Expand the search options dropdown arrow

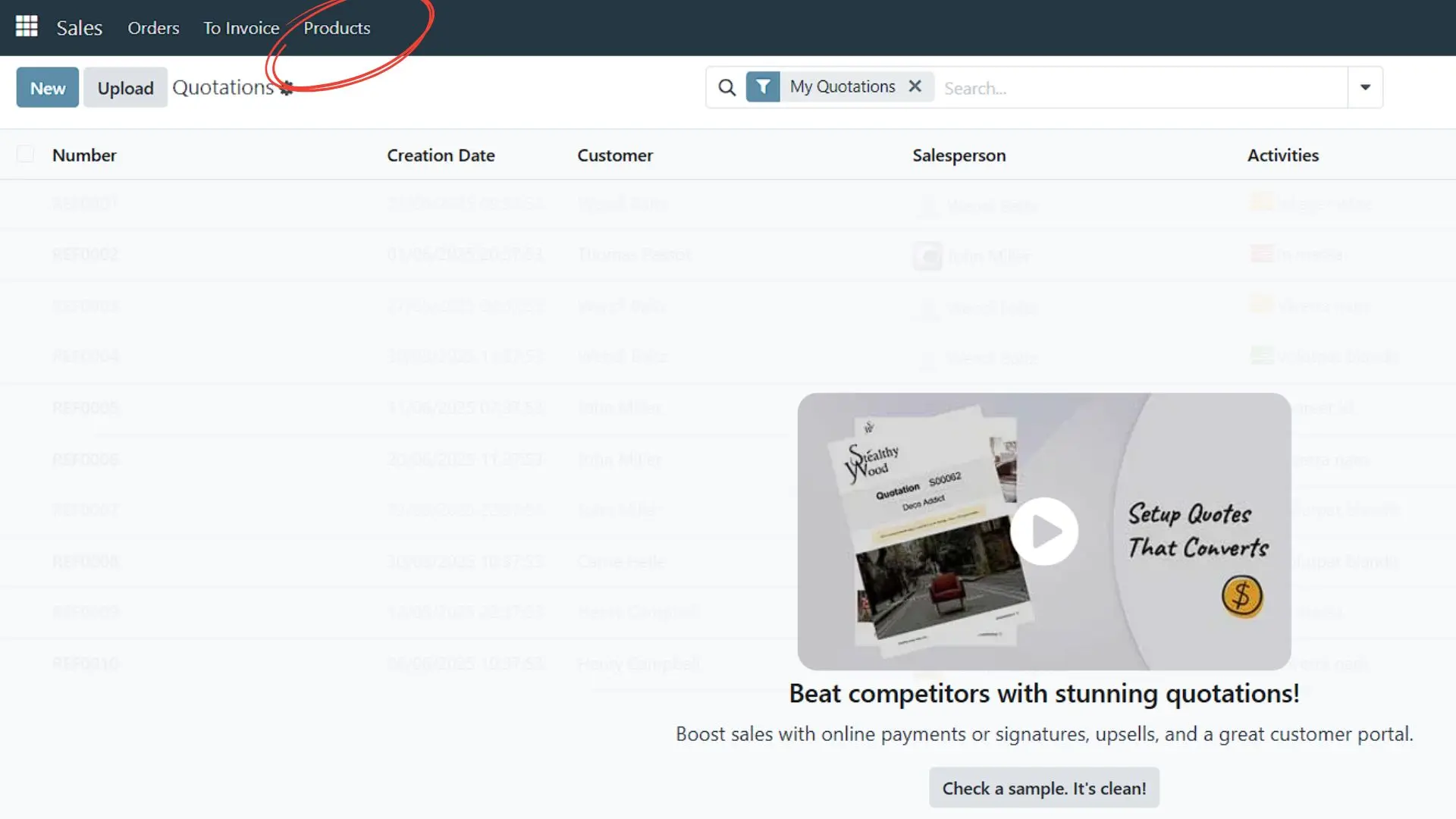[1365, 87]
